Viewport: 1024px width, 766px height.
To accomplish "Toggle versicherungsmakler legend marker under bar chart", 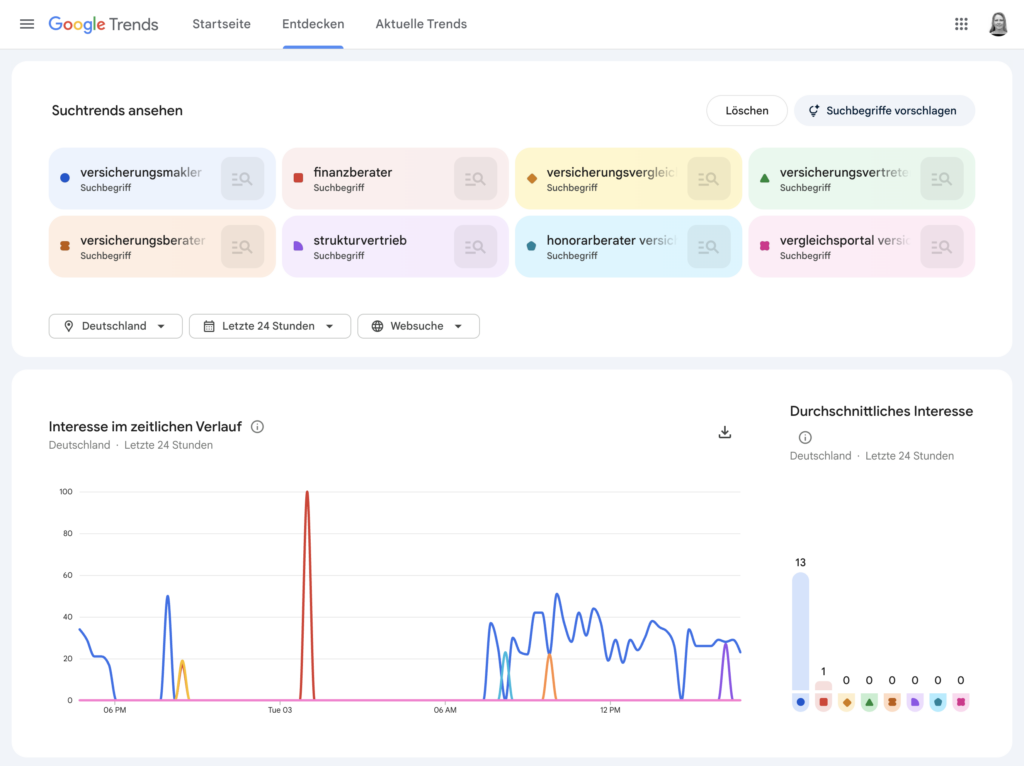I will 800,702.
